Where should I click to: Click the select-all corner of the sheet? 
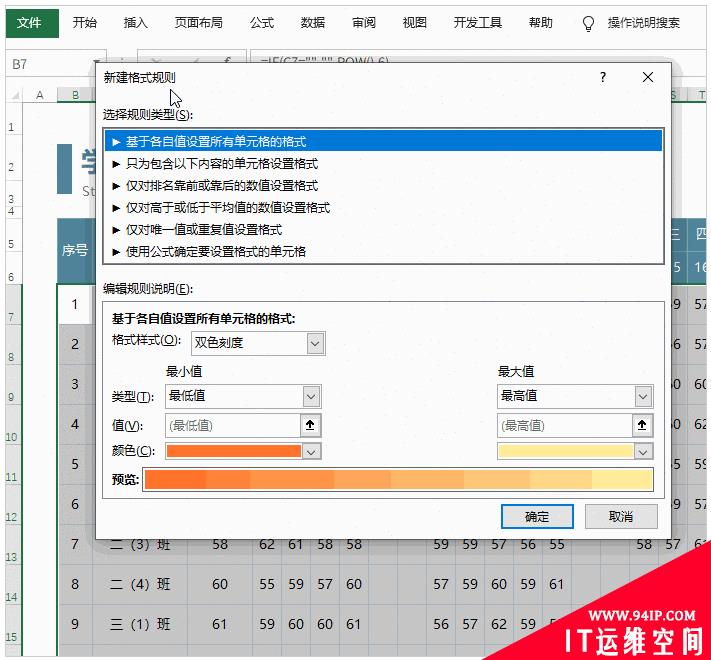point(15,95)
